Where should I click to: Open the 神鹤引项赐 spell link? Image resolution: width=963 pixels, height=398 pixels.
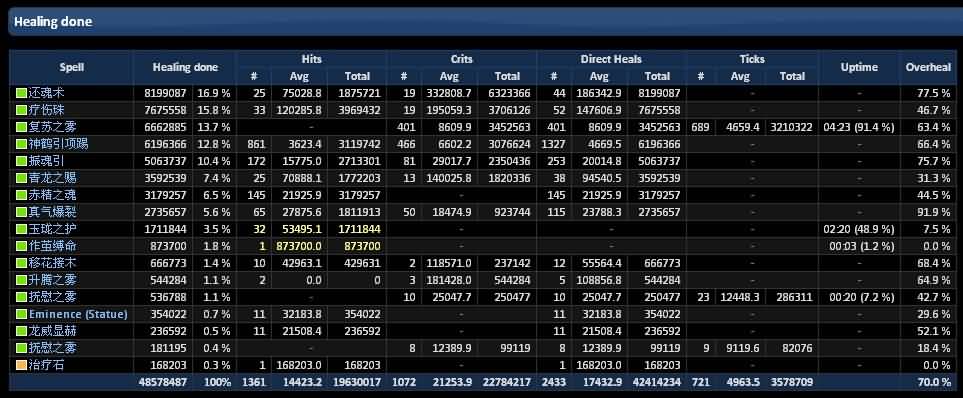(58, 144)
